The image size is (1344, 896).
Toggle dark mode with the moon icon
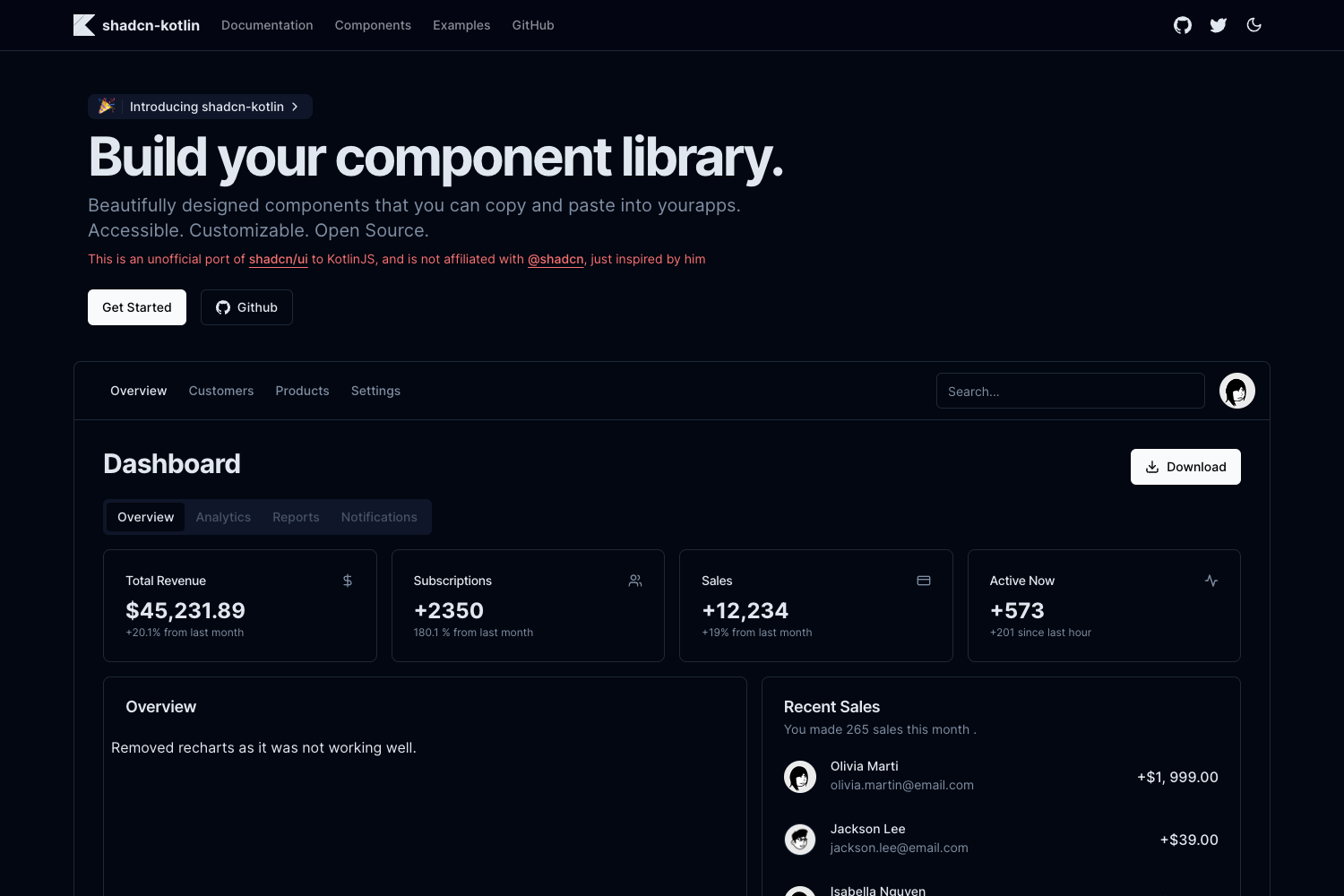point(1254,25)
